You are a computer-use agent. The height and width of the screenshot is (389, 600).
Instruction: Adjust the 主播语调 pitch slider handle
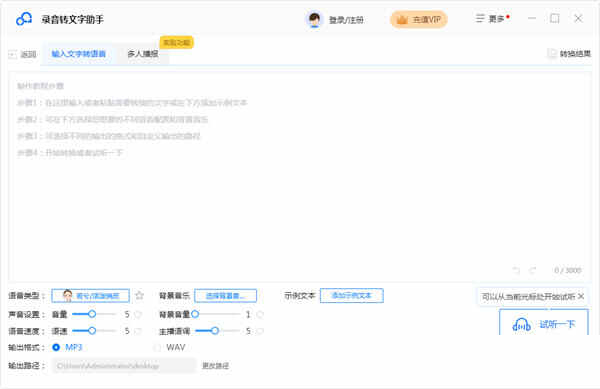[215, 331]
